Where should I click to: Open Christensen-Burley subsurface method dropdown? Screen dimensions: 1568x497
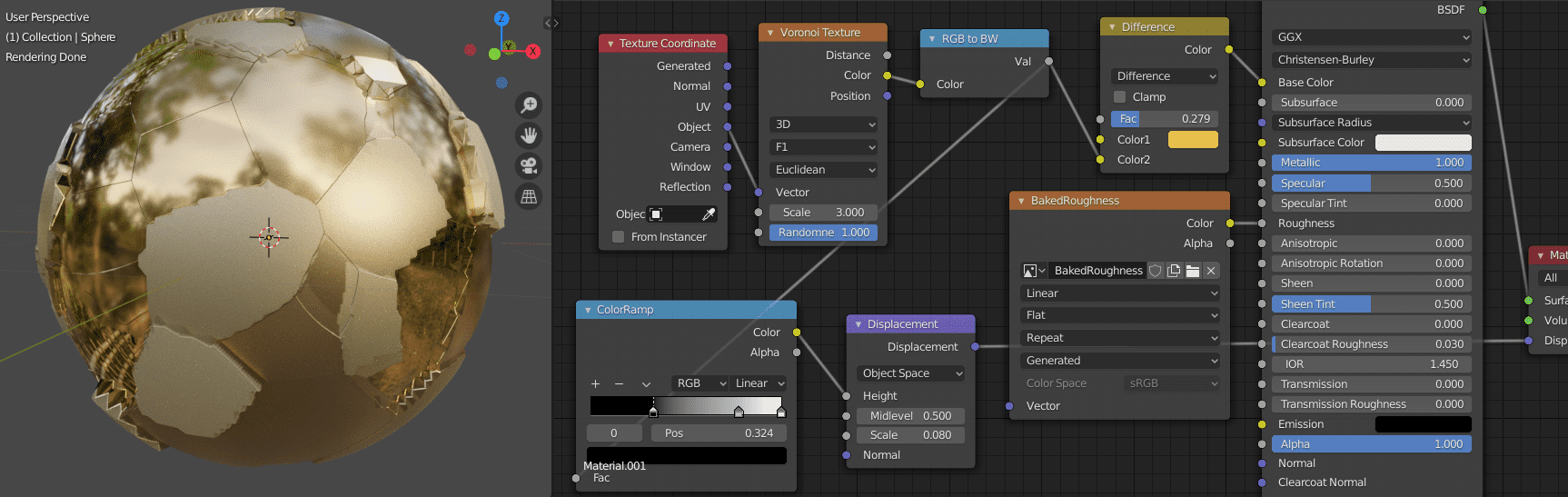(x=1371, y=60)
